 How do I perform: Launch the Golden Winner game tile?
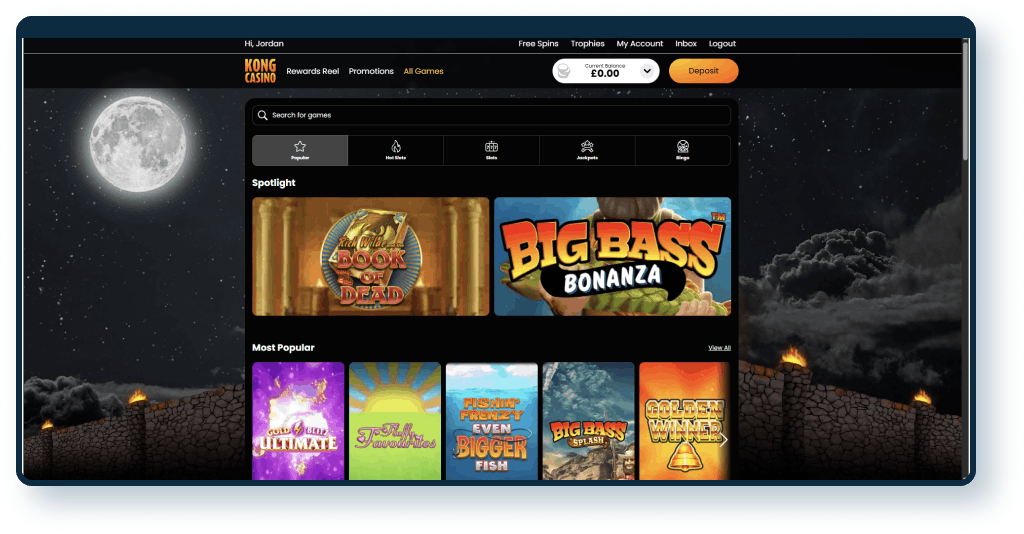(684, 421)
